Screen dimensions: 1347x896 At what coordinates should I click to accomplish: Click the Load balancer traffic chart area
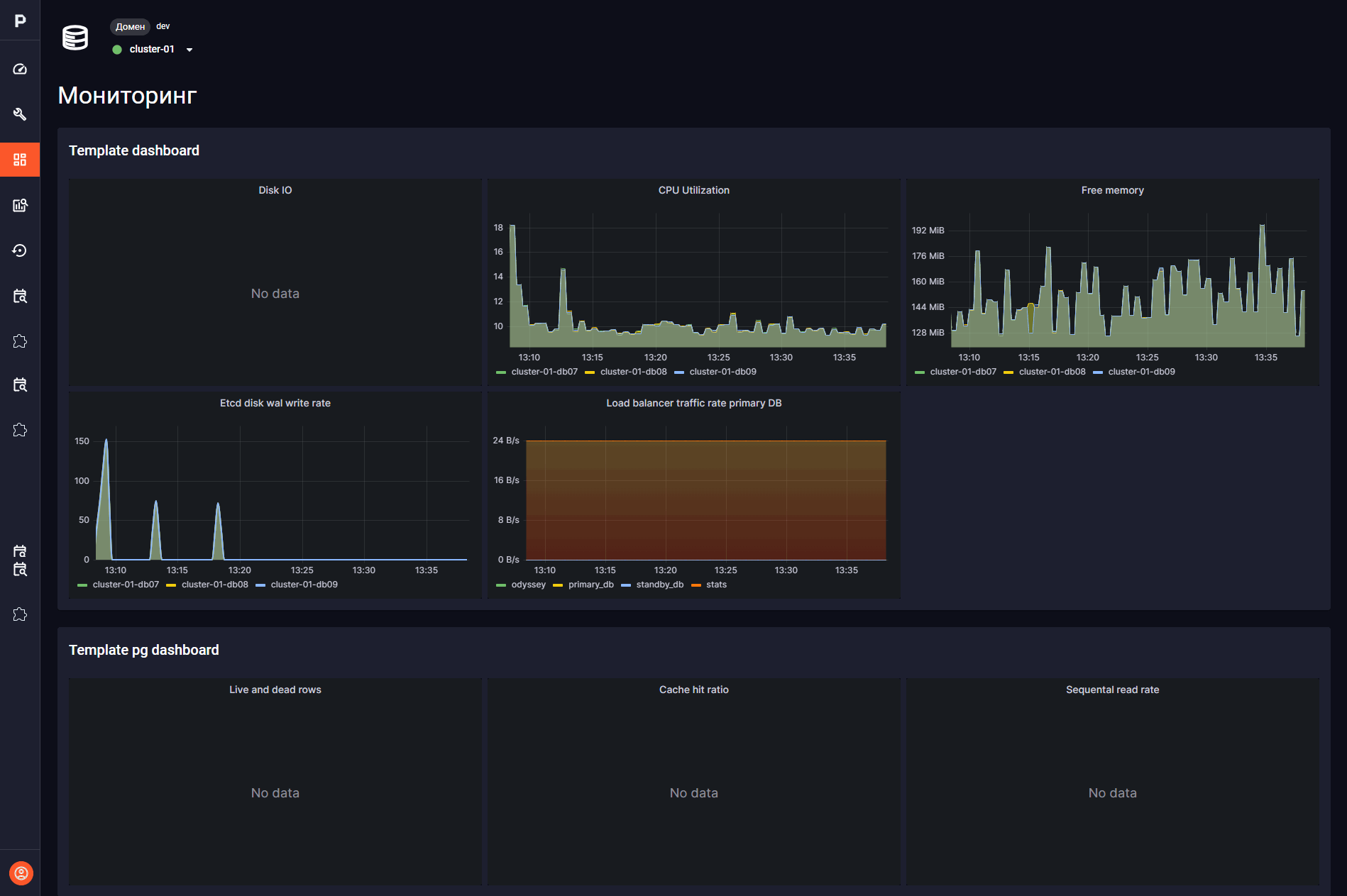point(706,500)
